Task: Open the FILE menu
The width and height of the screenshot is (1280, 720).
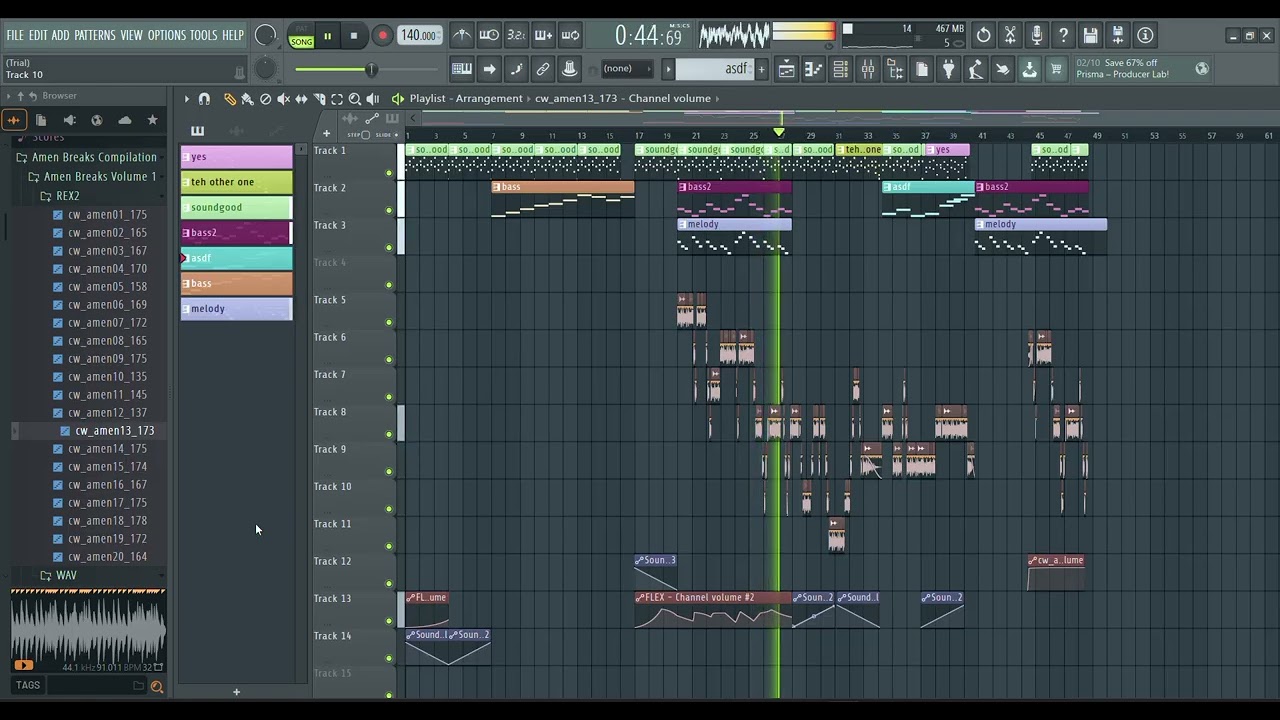Action: tap(15, 35)
